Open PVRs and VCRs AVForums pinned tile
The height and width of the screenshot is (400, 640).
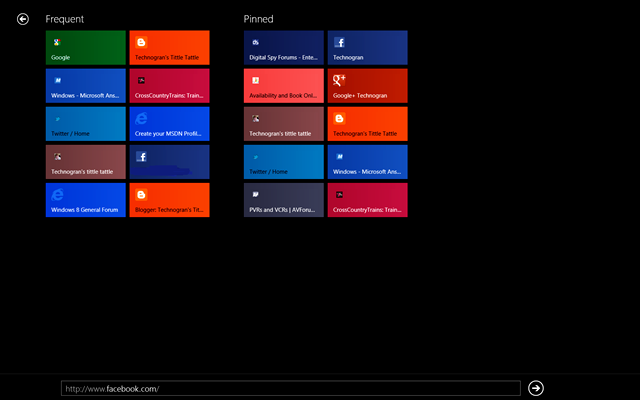pos(284,200)
